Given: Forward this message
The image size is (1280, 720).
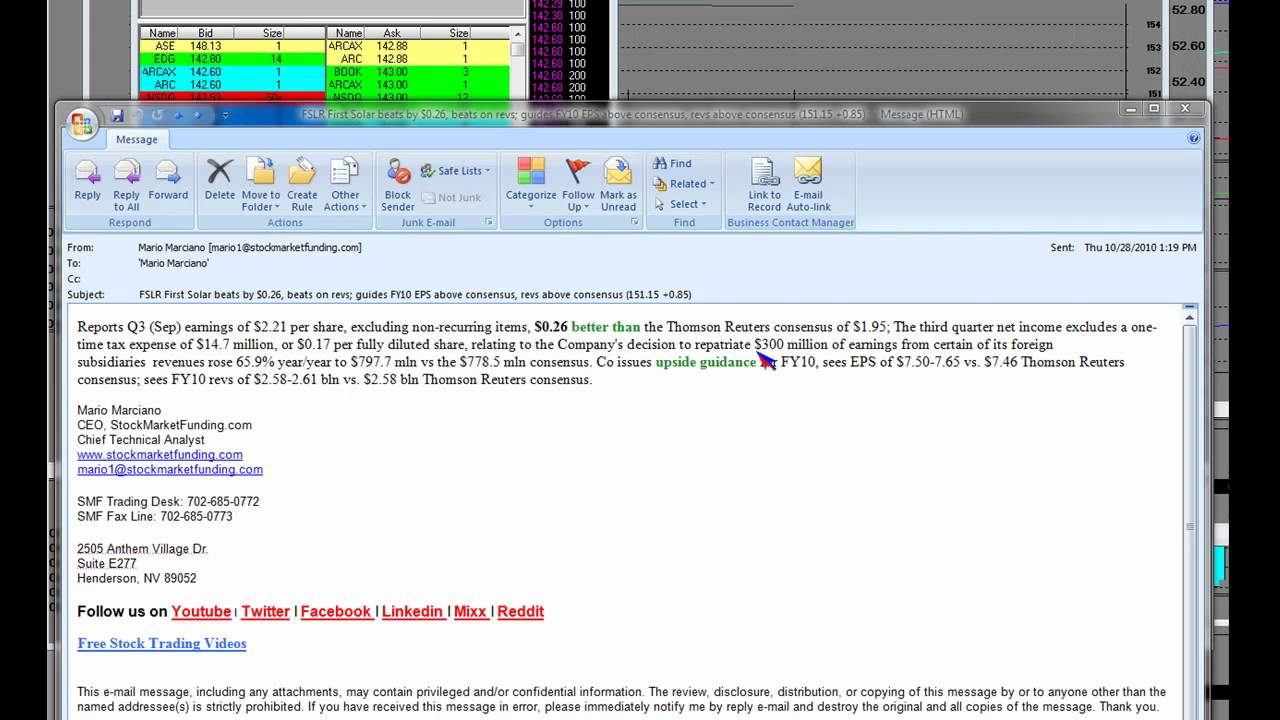Looking at the screenshot, I should (x=168, y=181).
